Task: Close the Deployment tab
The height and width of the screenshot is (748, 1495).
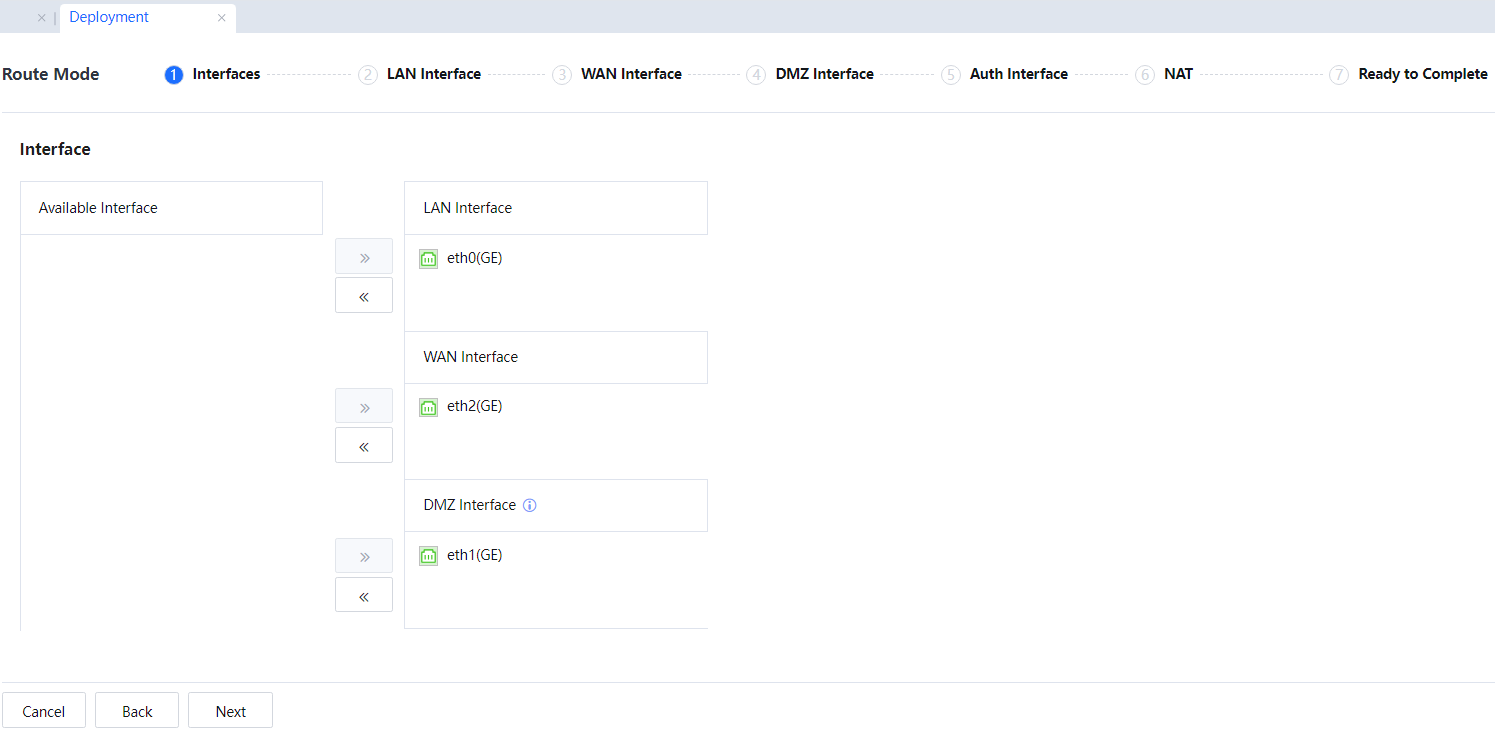Action: (x=221, y=18)
